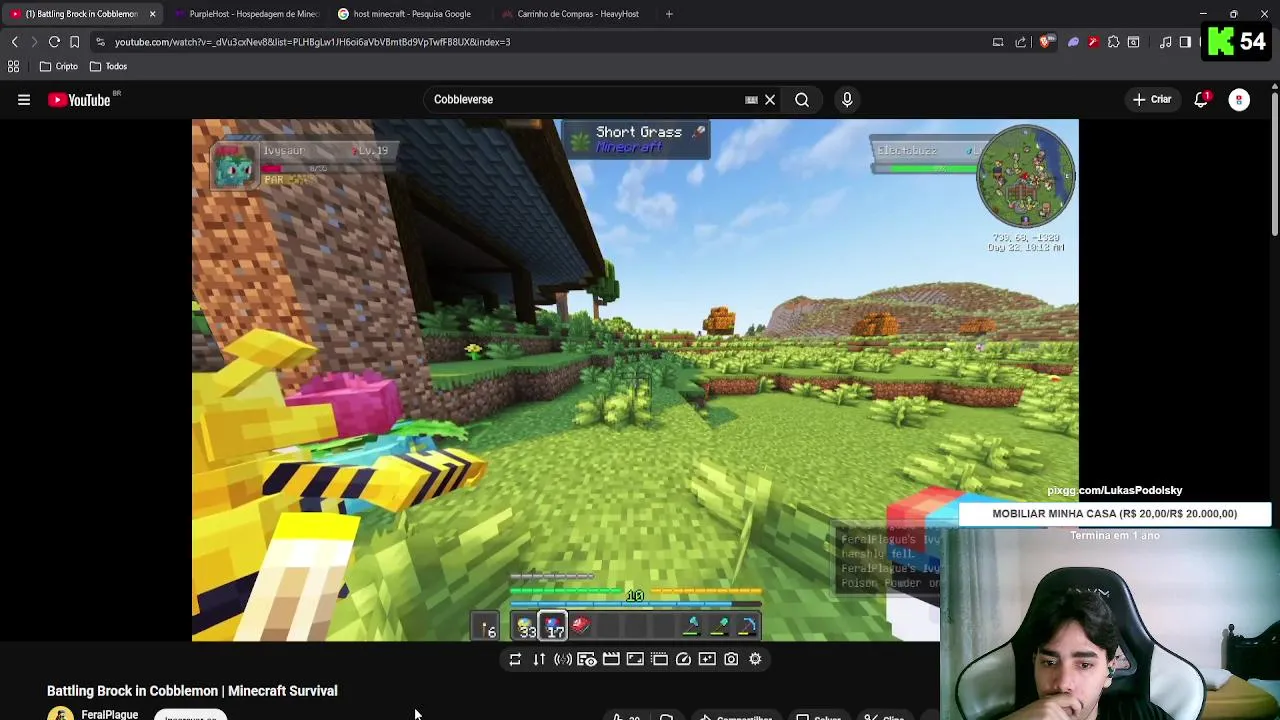
Task: Close the Battling Brock tab
Action: coord(152,14)
